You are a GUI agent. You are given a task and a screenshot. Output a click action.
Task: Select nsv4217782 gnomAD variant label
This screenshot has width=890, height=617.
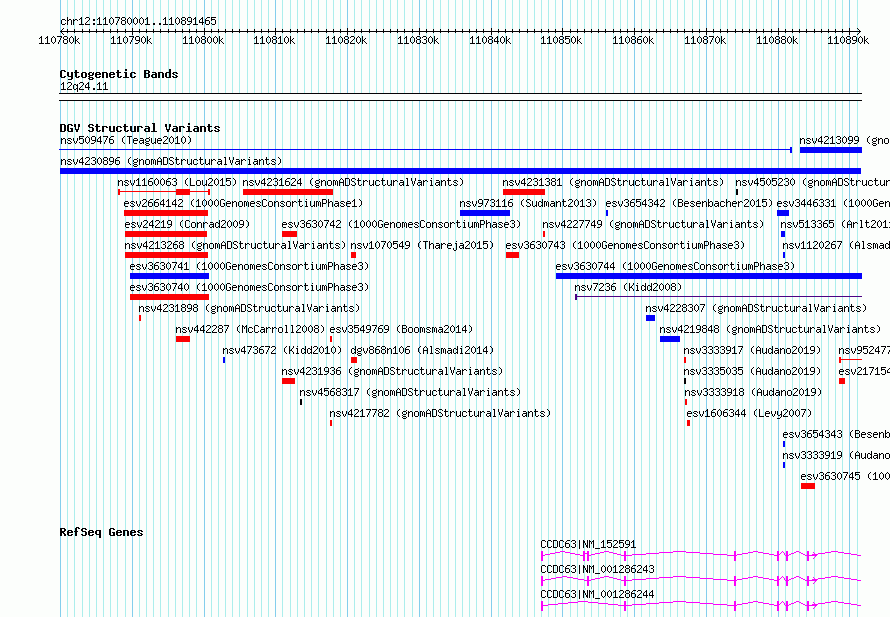coord(440,413)
